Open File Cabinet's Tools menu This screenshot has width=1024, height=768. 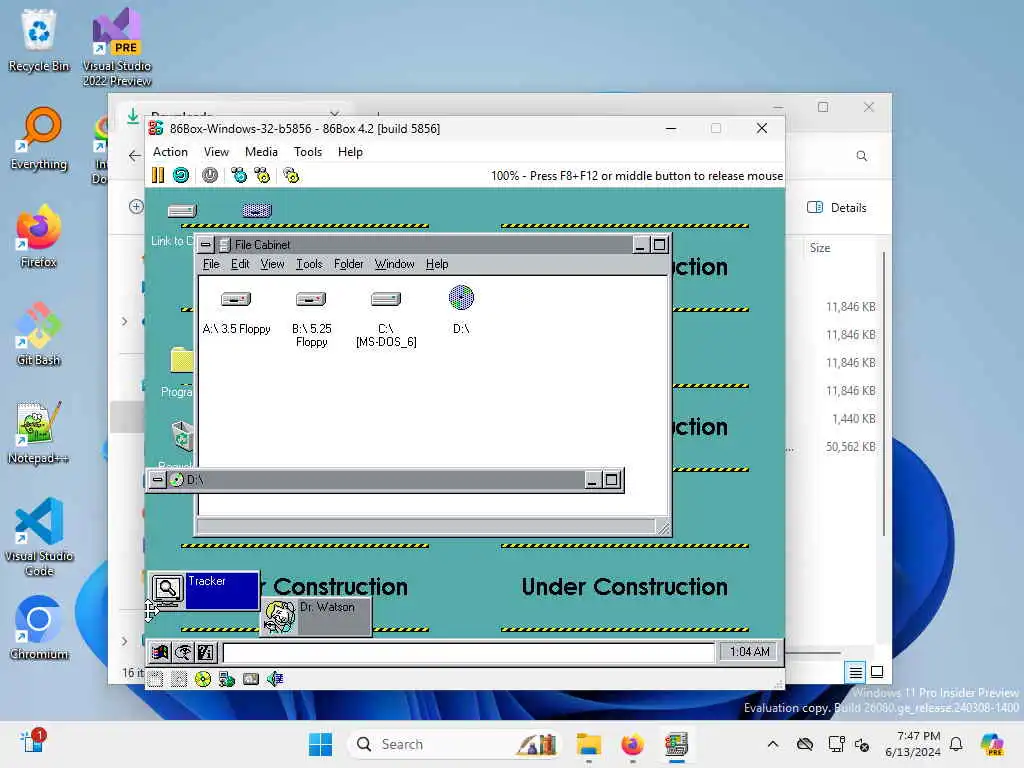pyautogui.click(x=309, y=264)
